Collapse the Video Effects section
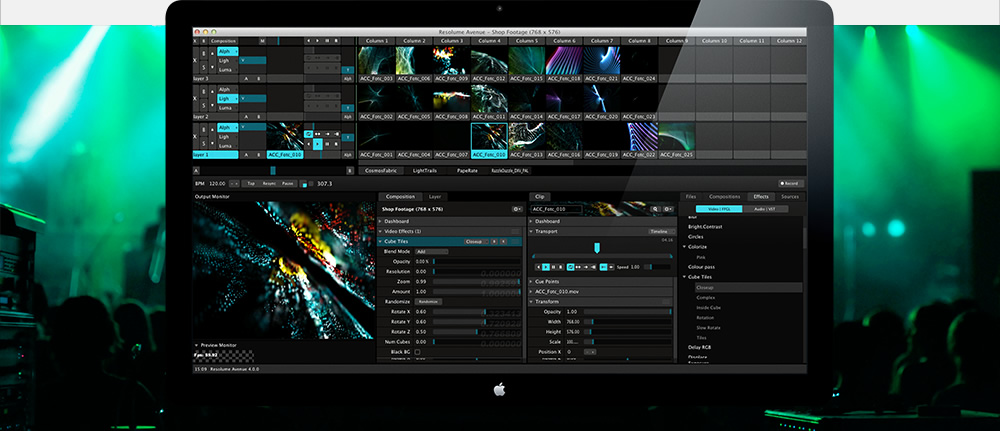This screenshot has height=431, width=1000. pos(381,231)
